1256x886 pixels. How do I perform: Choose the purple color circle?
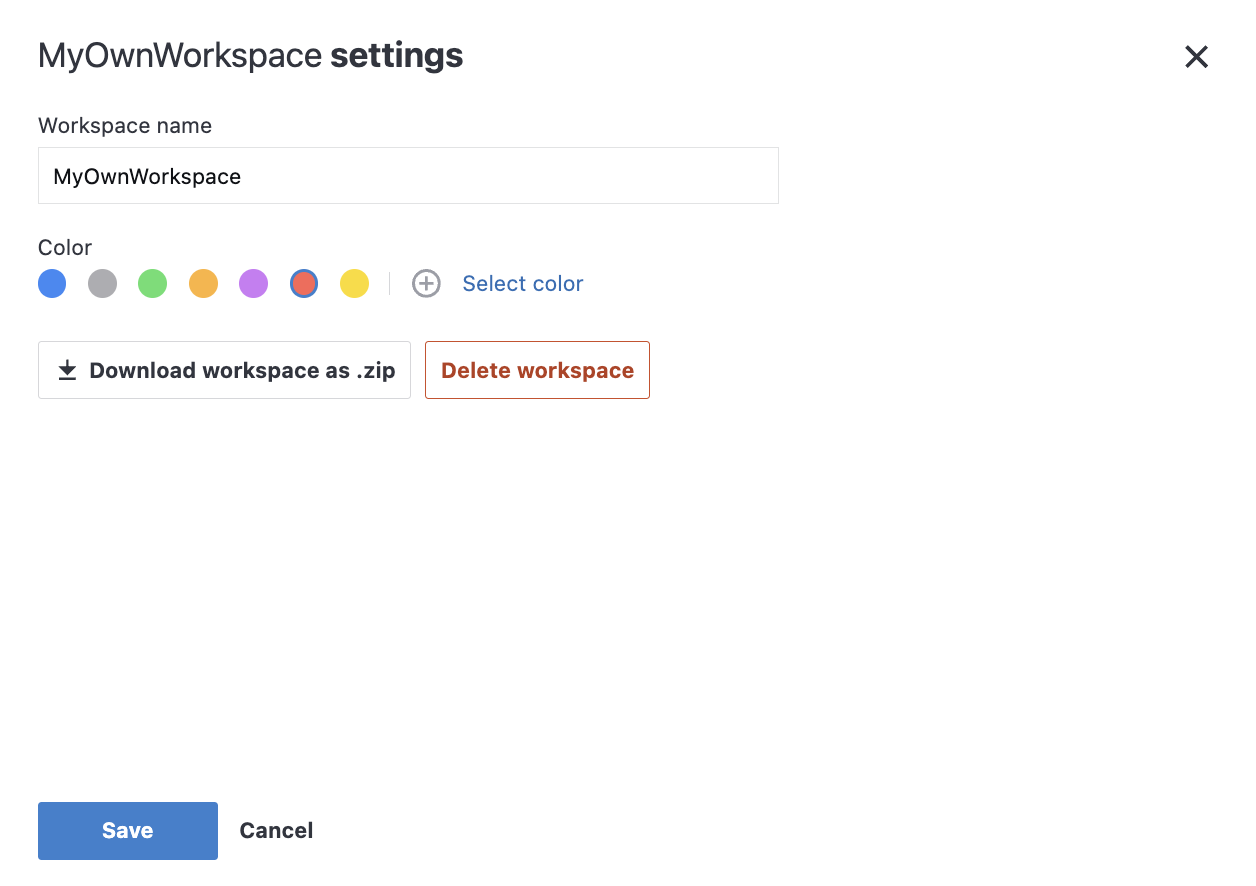[x=253, y=283]
